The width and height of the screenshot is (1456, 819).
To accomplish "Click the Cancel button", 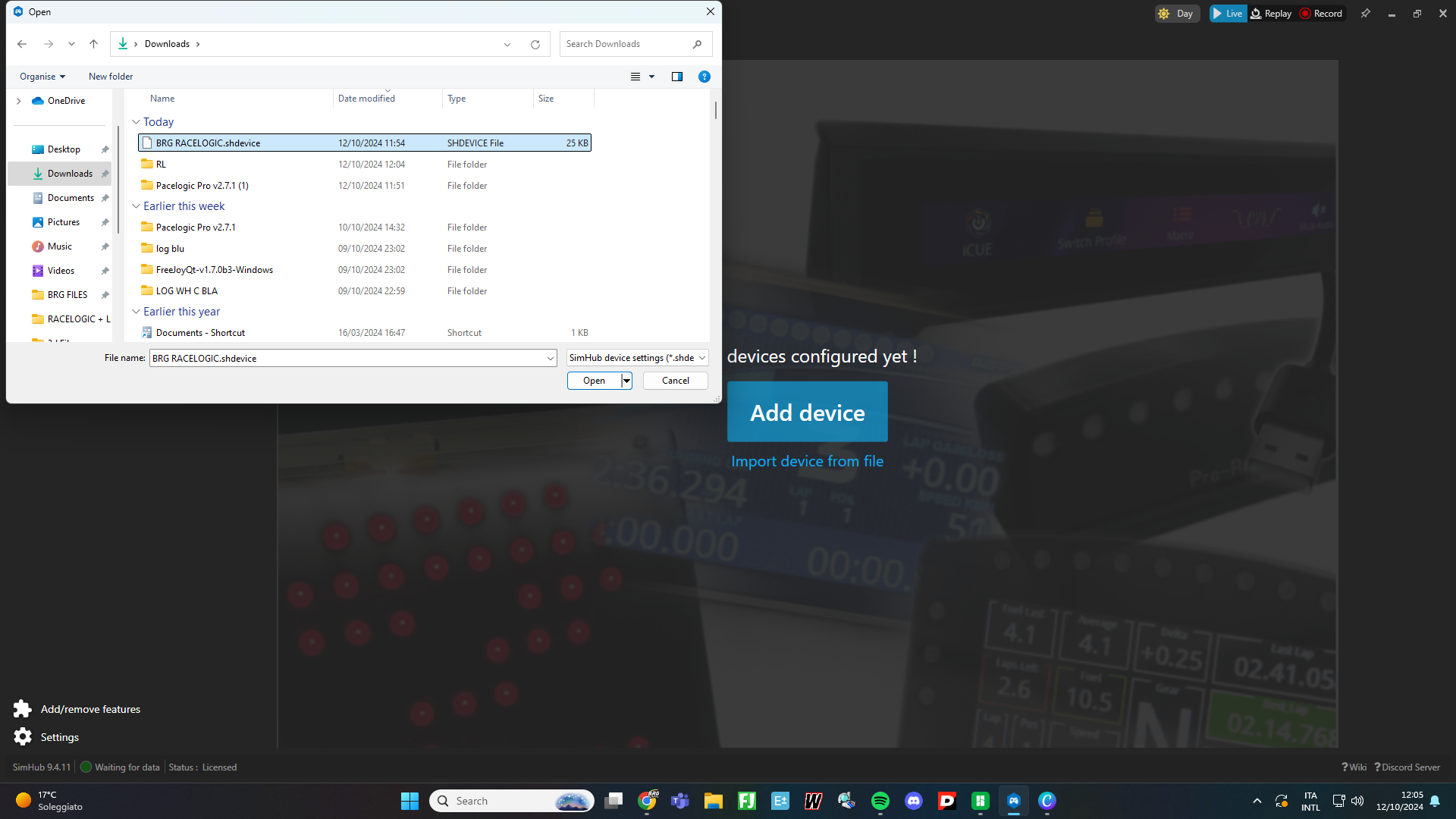I will pos(676,381).
